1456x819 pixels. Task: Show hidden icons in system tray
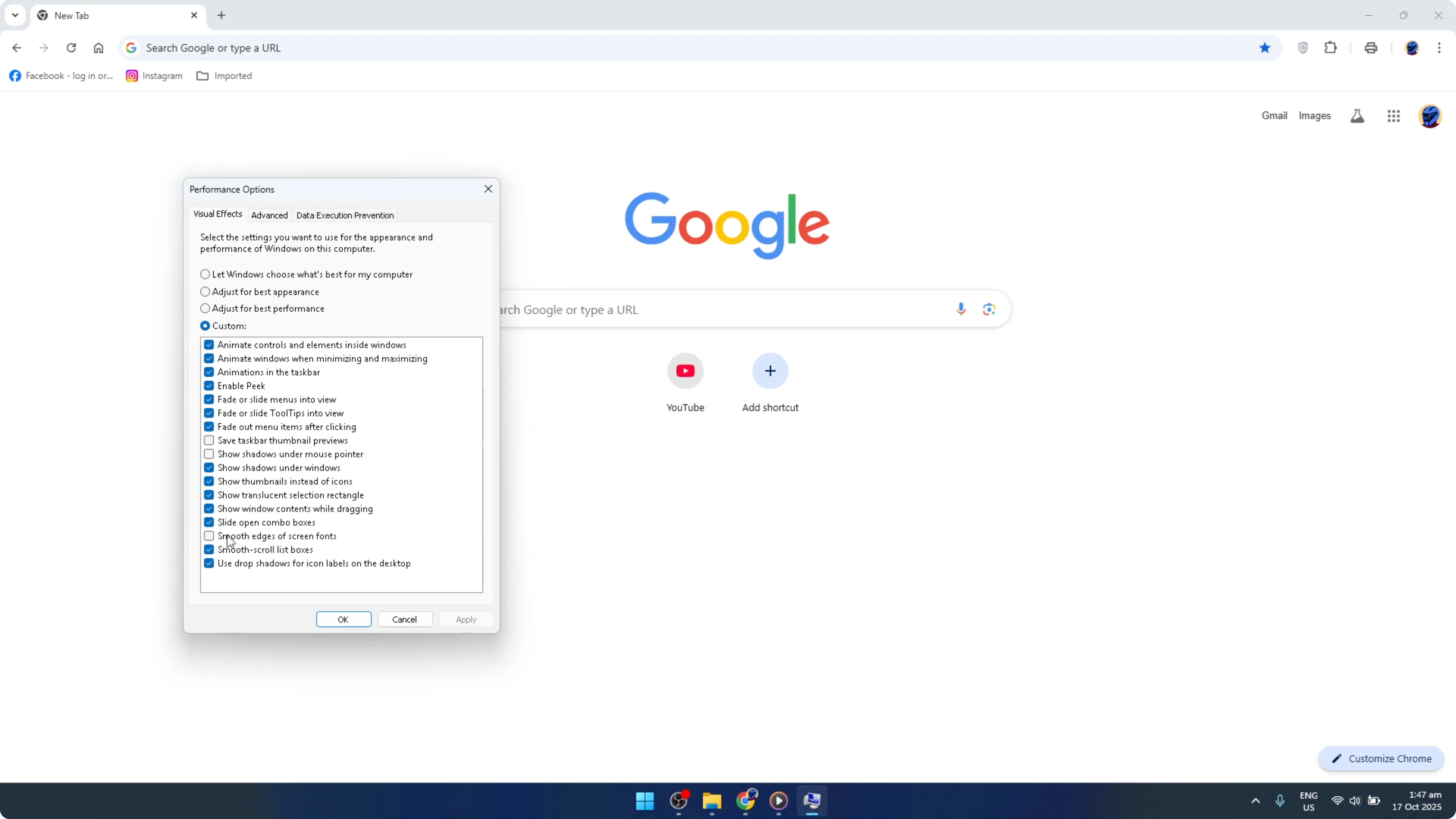click(1255, 800)
